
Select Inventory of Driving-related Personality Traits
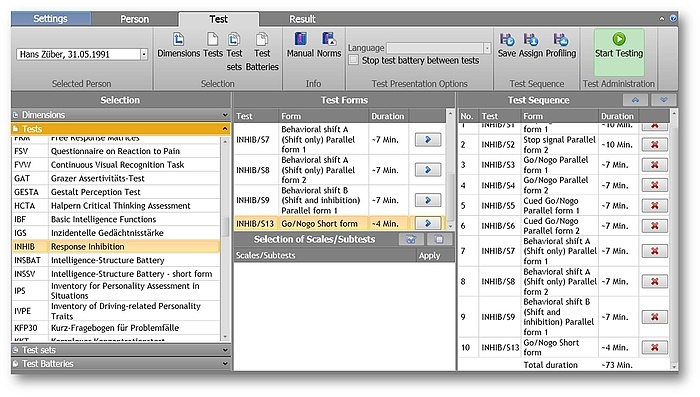(x=116, y=311)
